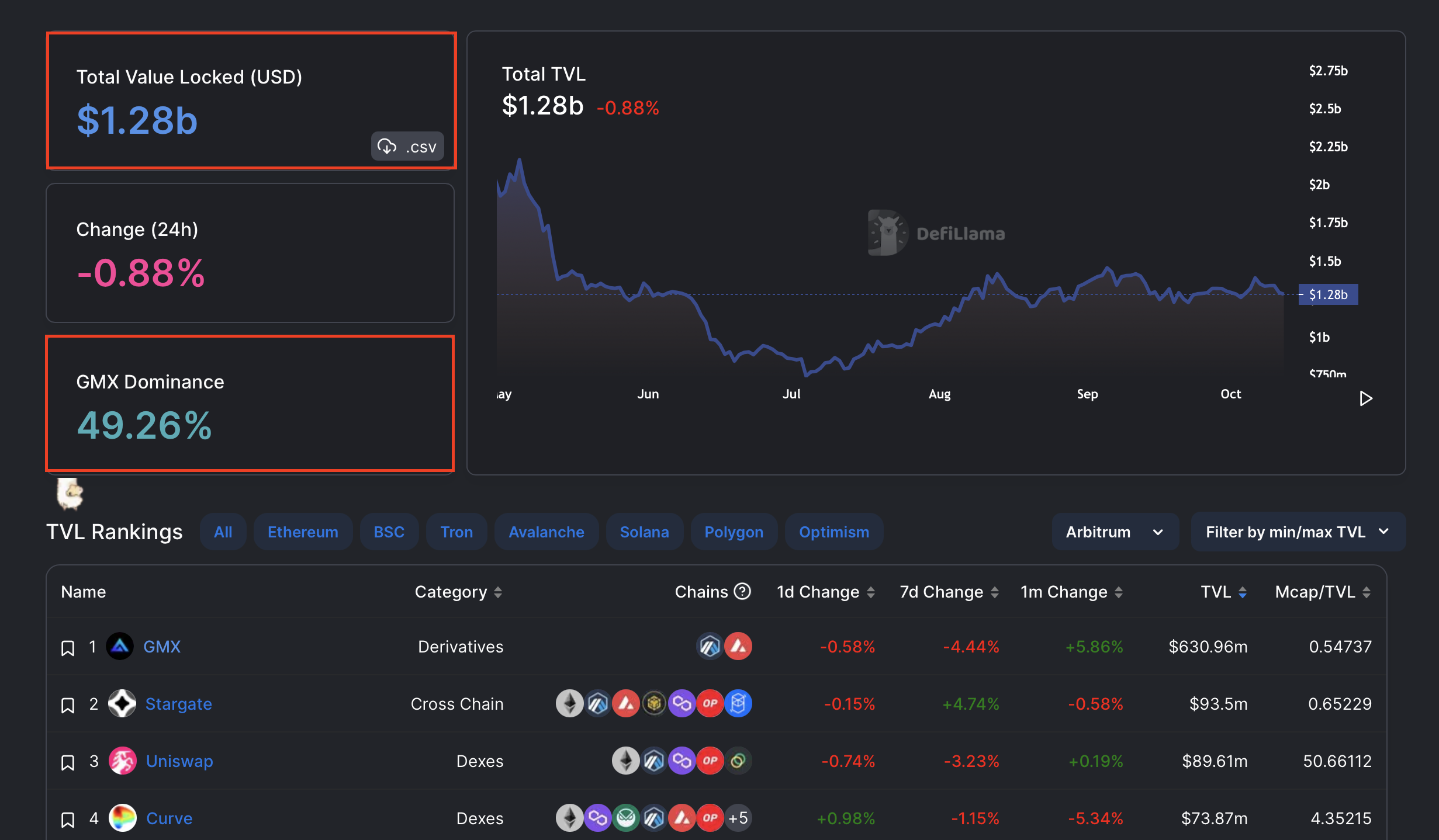Filter rankings by Ethereum

[x=303, y=532]
